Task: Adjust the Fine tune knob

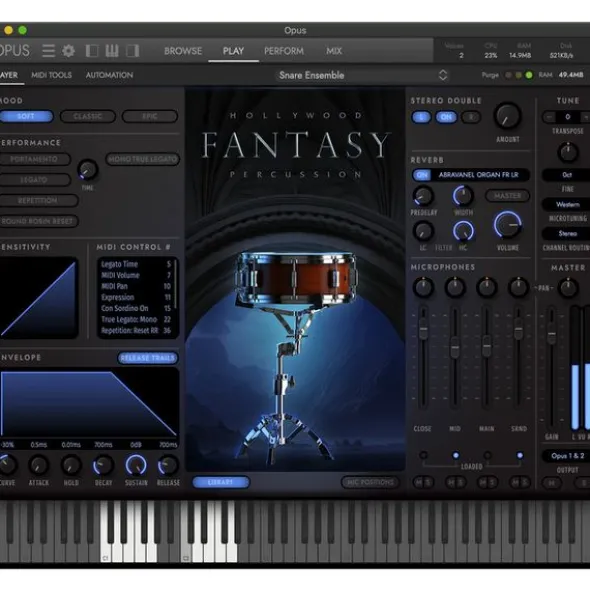Action: [x=568, y=153]
